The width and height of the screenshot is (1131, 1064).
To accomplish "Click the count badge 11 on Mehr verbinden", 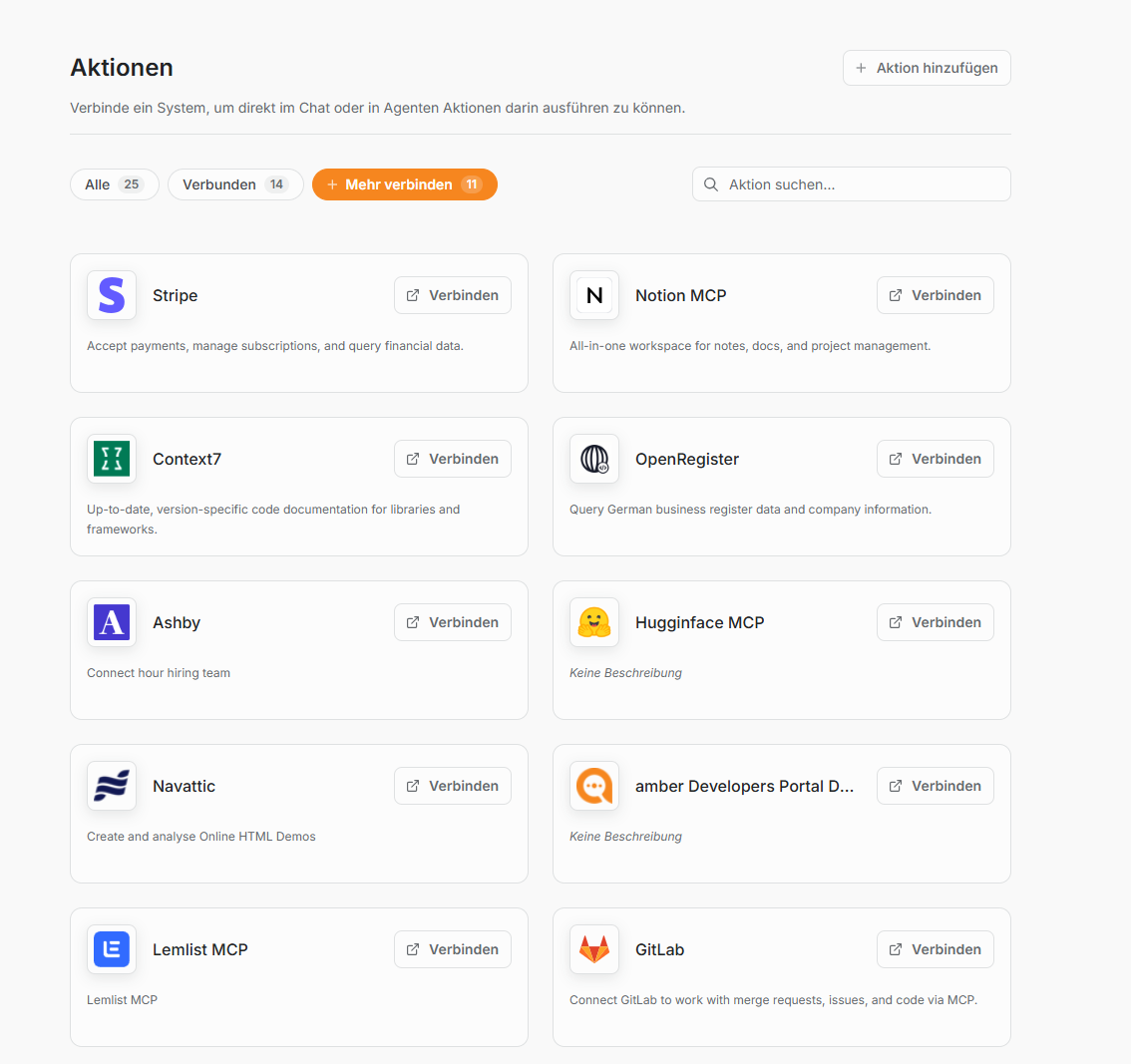I will [471, 184].
